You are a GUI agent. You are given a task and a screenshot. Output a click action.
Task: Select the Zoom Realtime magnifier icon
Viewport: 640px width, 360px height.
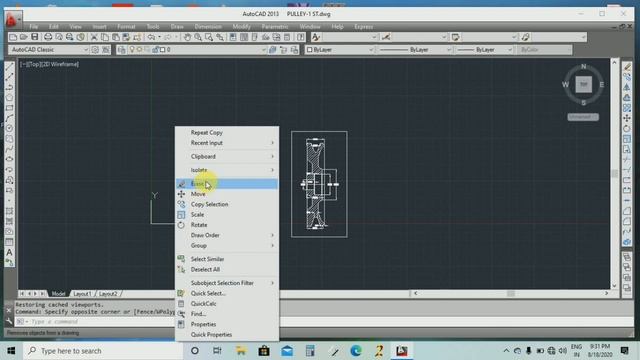click(x=198, y=38)
